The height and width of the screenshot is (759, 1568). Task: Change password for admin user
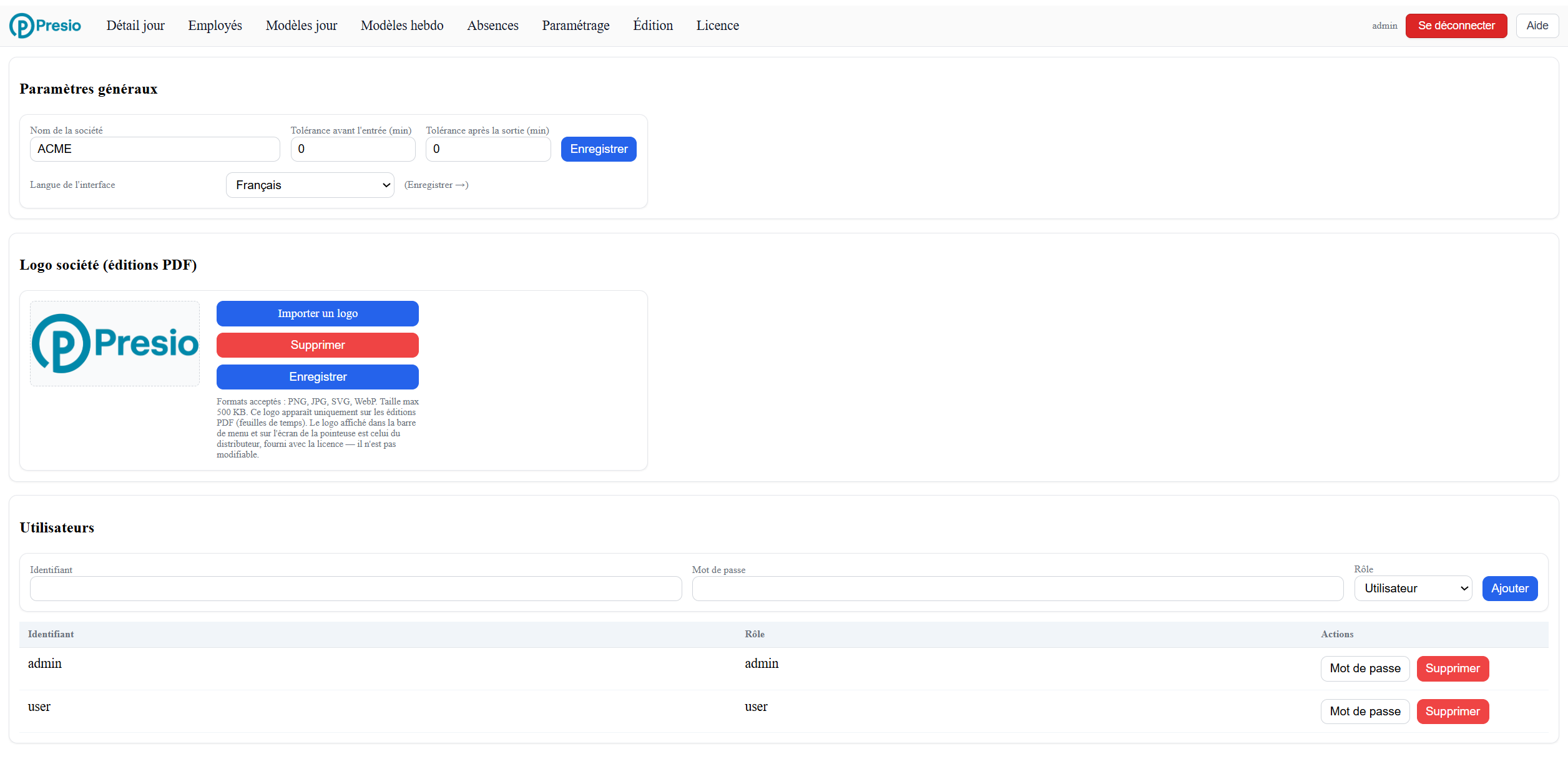tap(1365, 668)
